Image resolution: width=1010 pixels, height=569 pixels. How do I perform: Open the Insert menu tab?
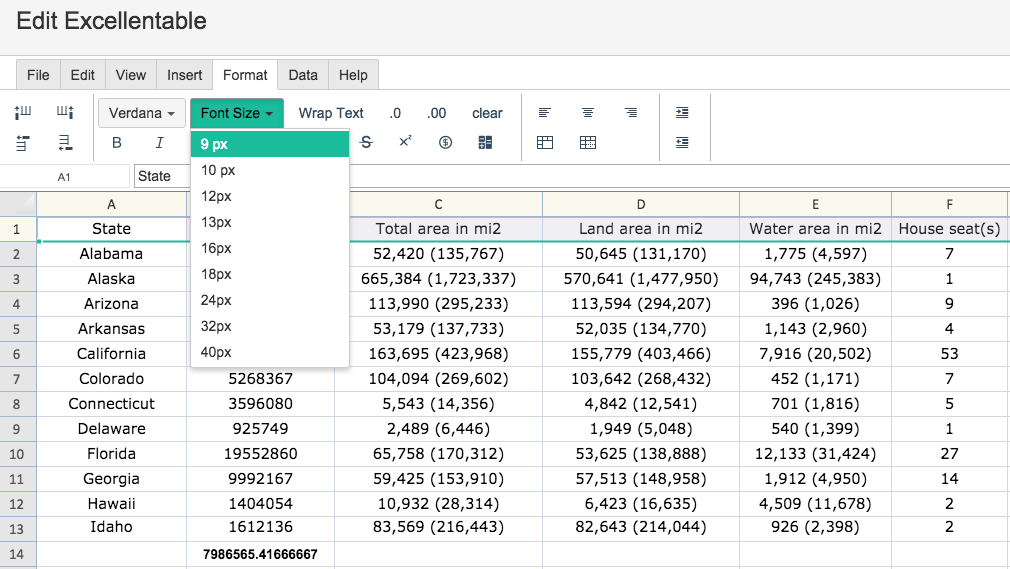185,75
